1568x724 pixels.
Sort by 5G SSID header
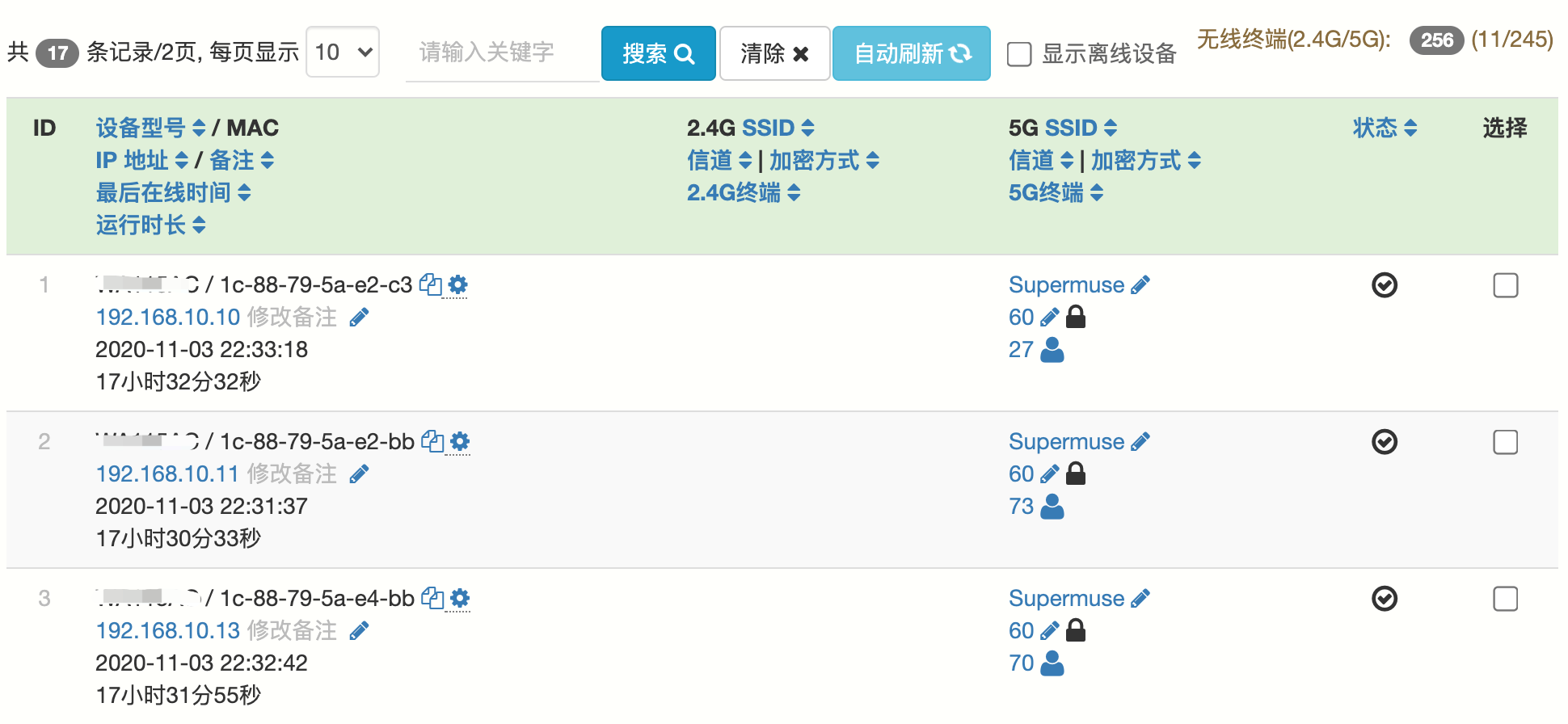1062,128
